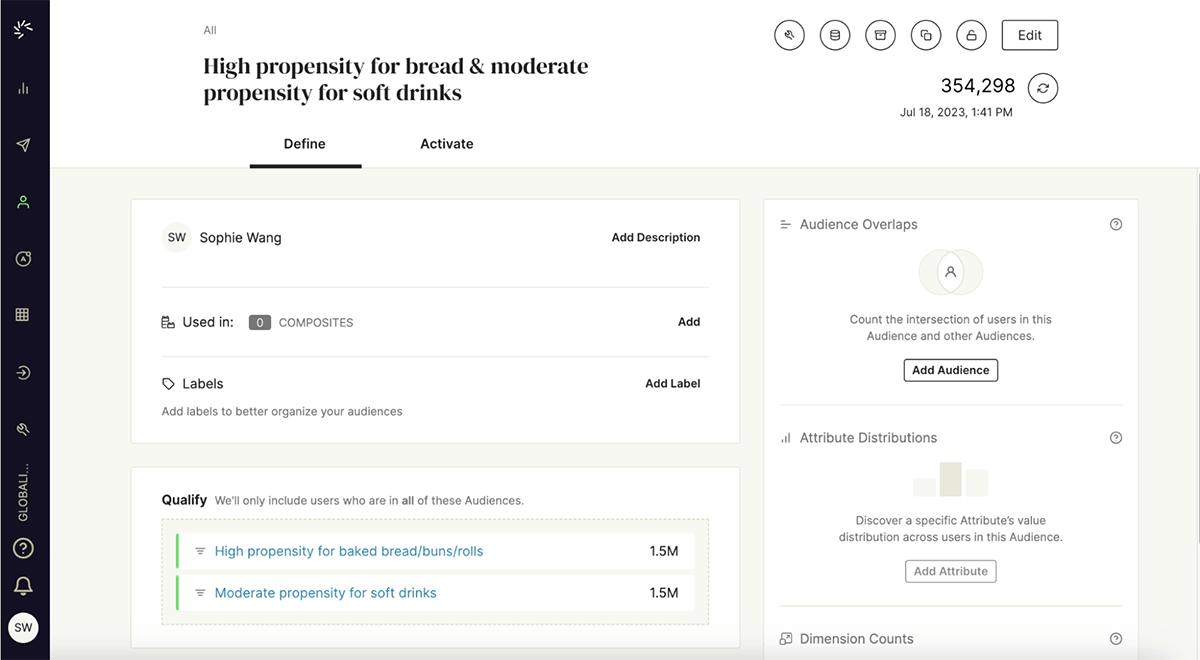
Task: Refresh the 354,298 audience count
Action: (x=1043, y=88)
